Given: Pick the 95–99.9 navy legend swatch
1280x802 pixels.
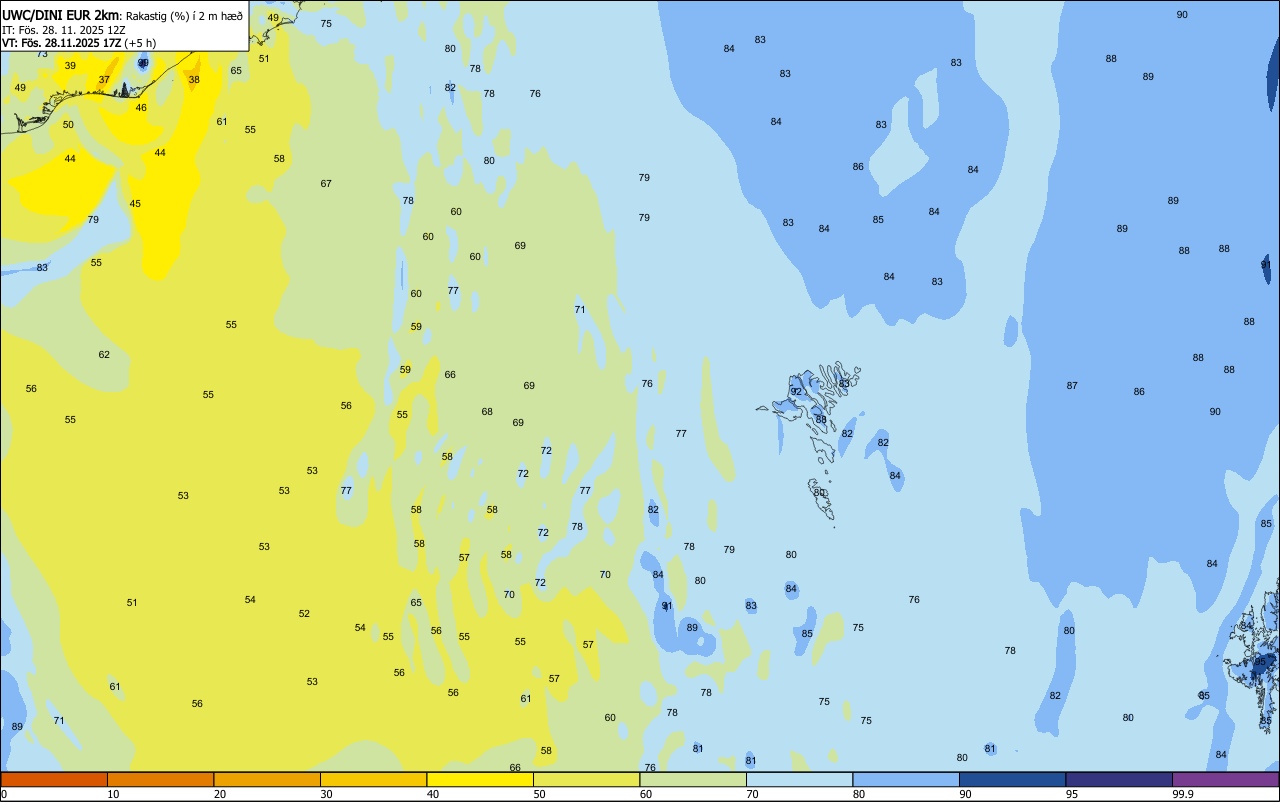Looking at the screenshot, I should [1119, 779].
